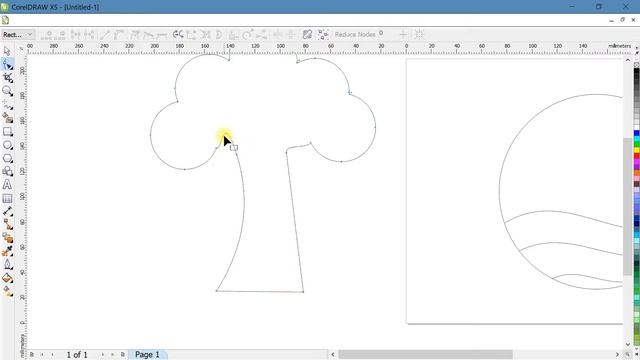Select the Table tool
Image resolution: width=640 pixels, height=360 pixels.
pyautogui.click(x=7, y=198)
